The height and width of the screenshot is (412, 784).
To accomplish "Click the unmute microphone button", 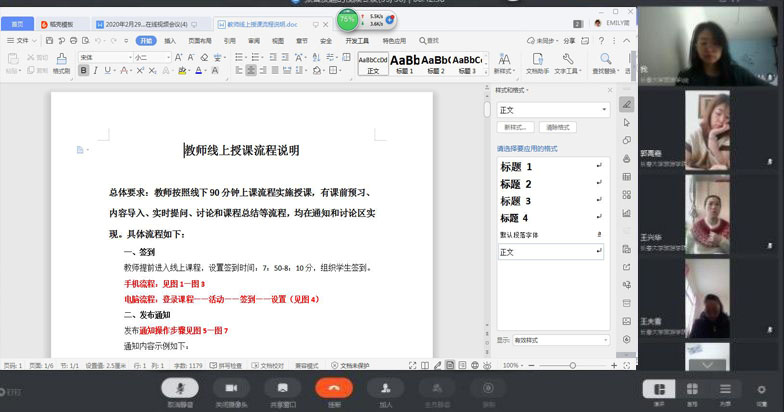I will point(180,388).
